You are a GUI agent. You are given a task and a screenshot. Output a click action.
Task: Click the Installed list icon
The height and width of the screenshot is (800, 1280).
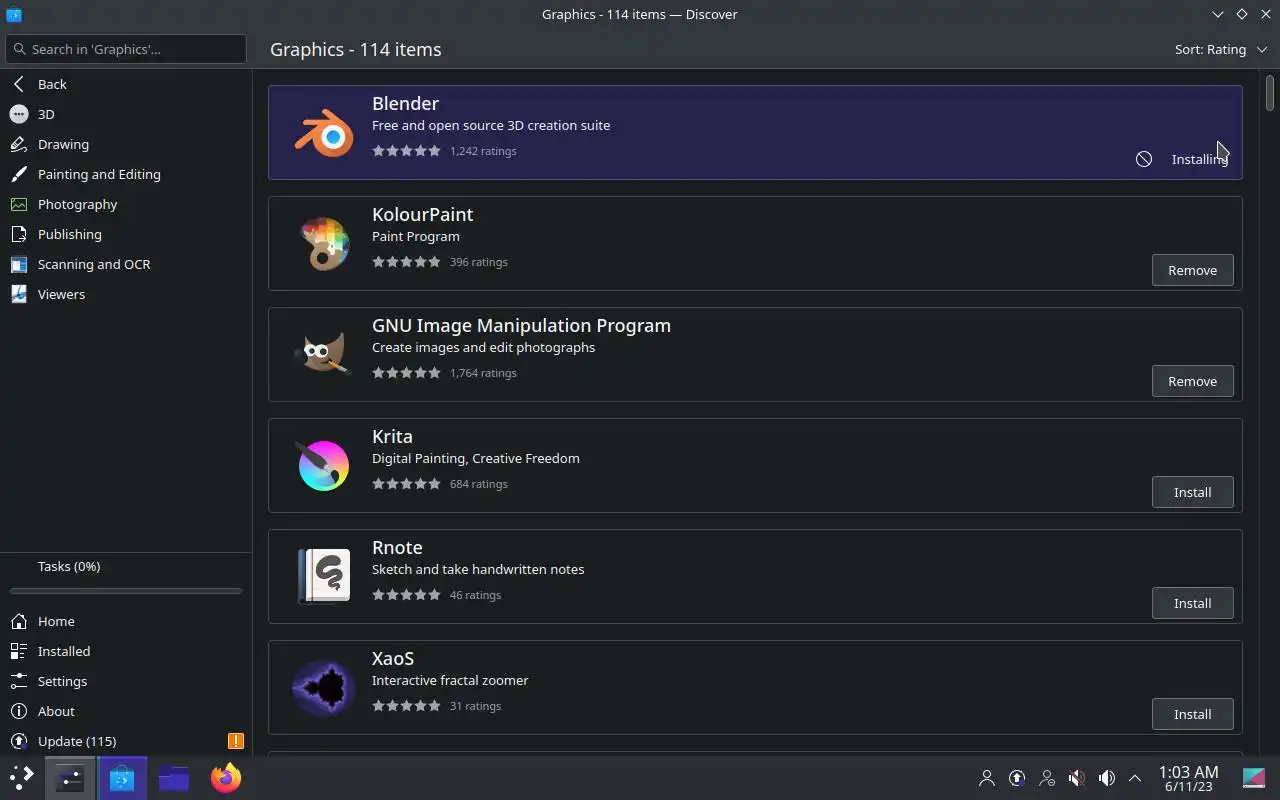coord(18,651)
